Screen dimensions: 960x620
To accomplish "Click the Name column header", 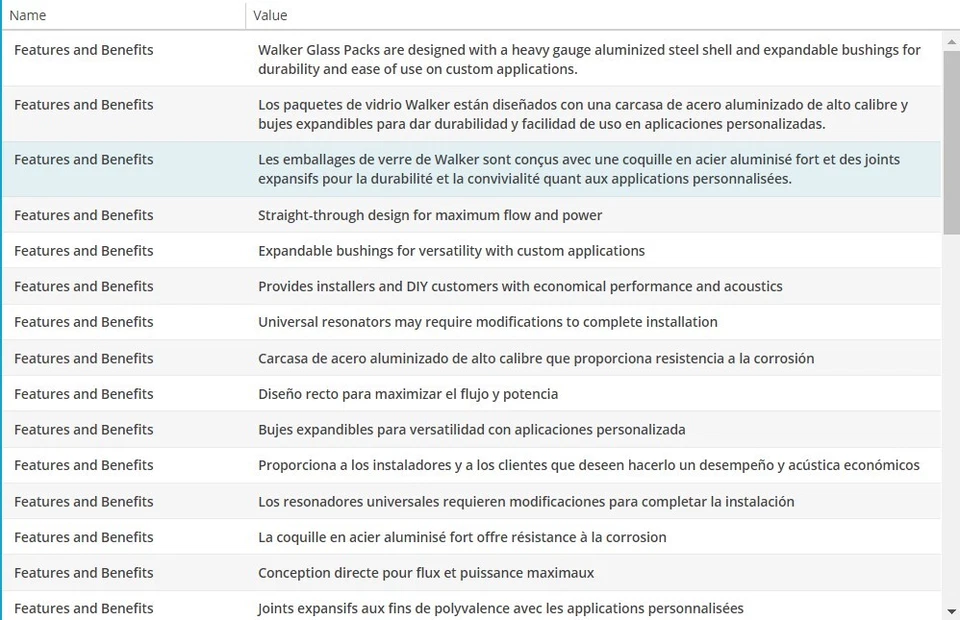I will tap(28, 15).
